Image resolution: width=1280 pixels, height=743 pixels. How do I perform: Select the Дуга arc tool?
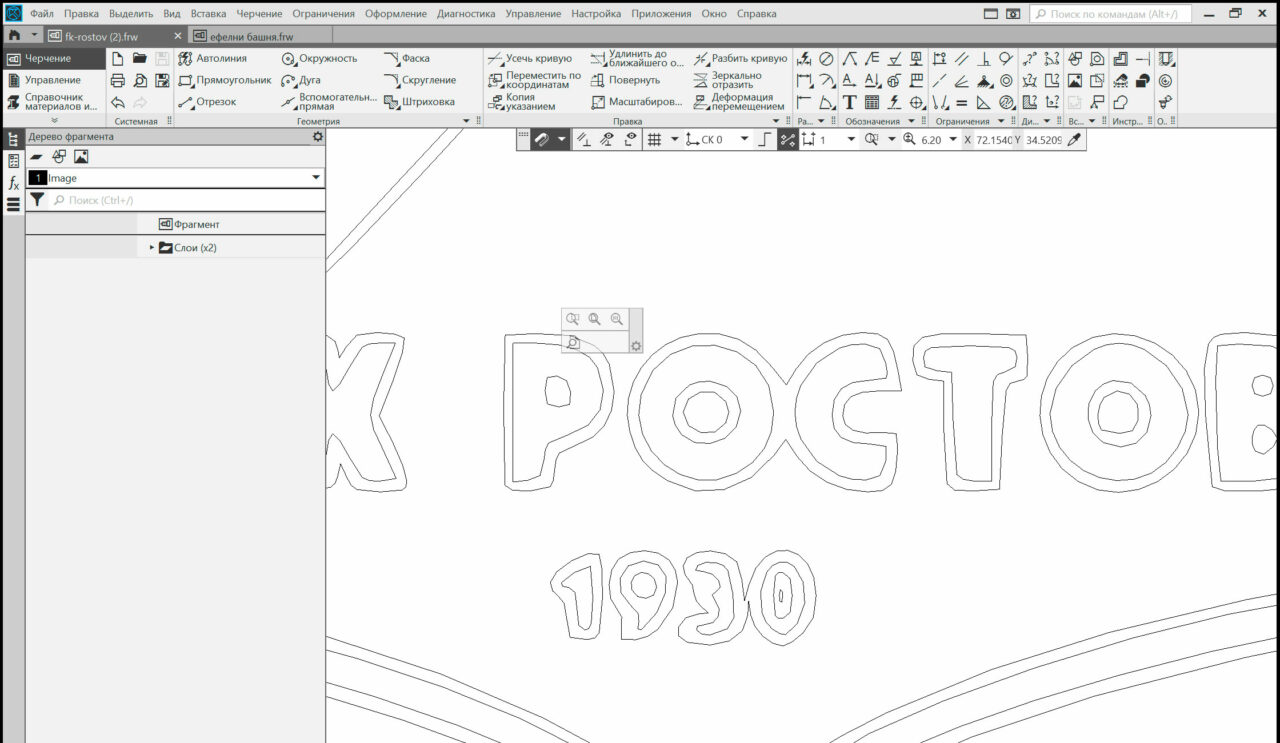click(x=301, y=80)
